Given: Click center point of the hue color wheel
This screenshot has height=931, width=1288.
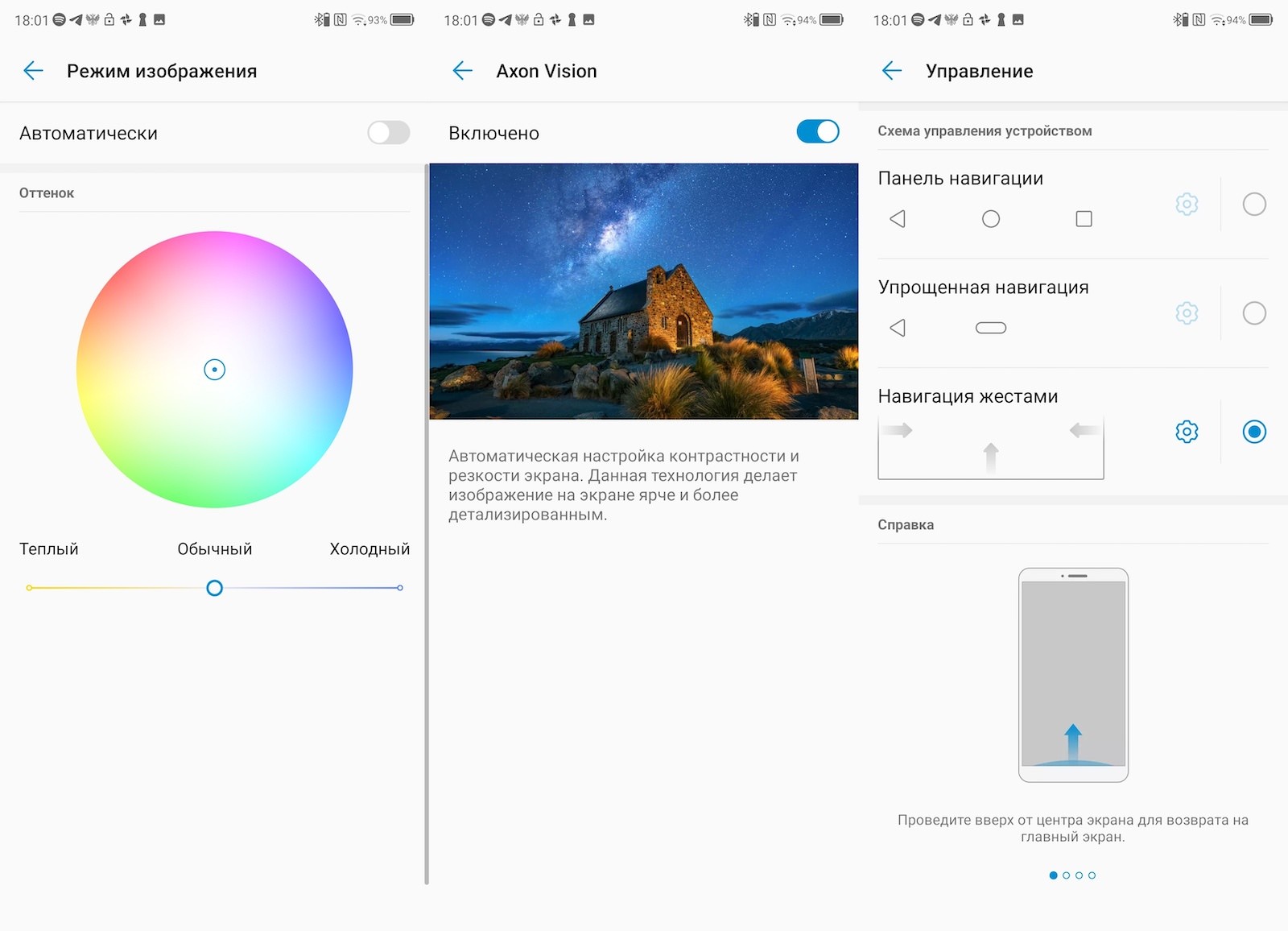Looking at the screenshot, I should pos(214,370).
